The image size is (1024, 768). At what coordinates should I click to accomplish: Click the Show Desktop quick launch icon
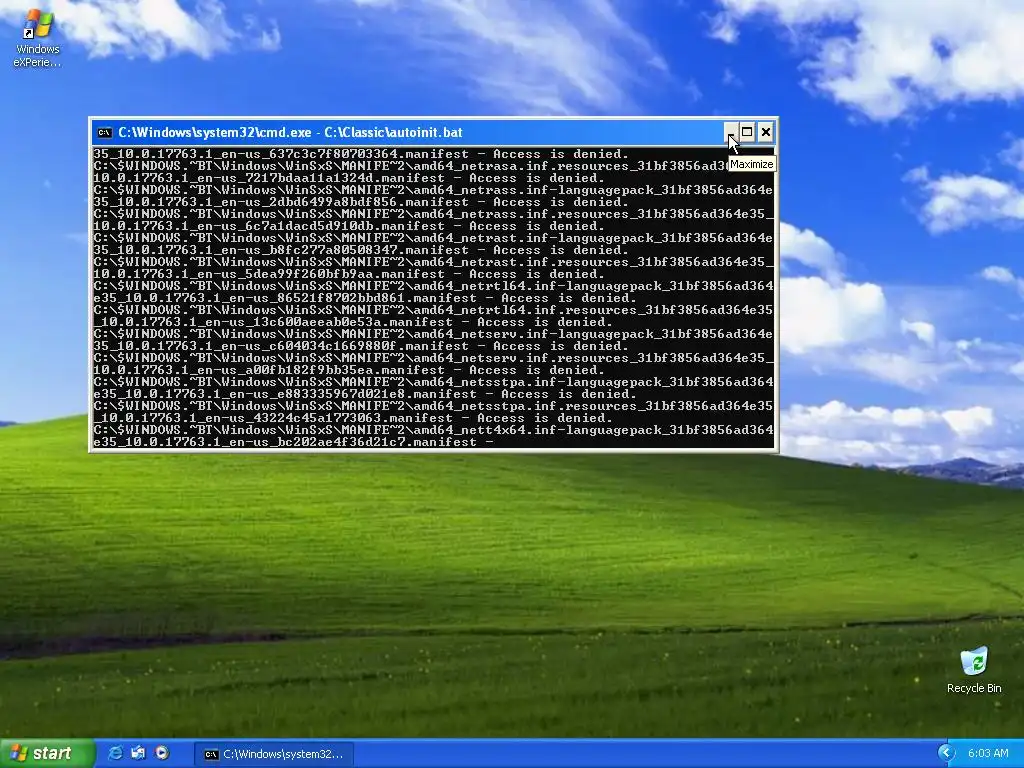click(138, 753)
